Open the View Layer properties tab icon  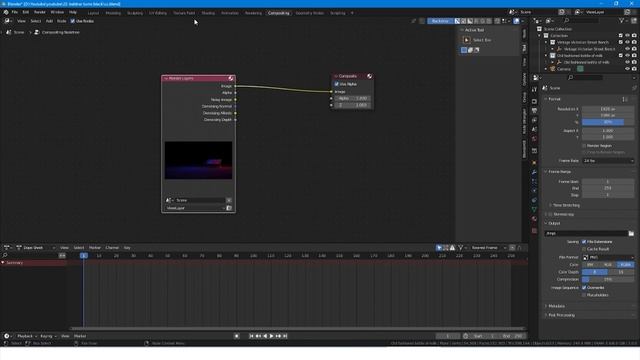(534, 120)
